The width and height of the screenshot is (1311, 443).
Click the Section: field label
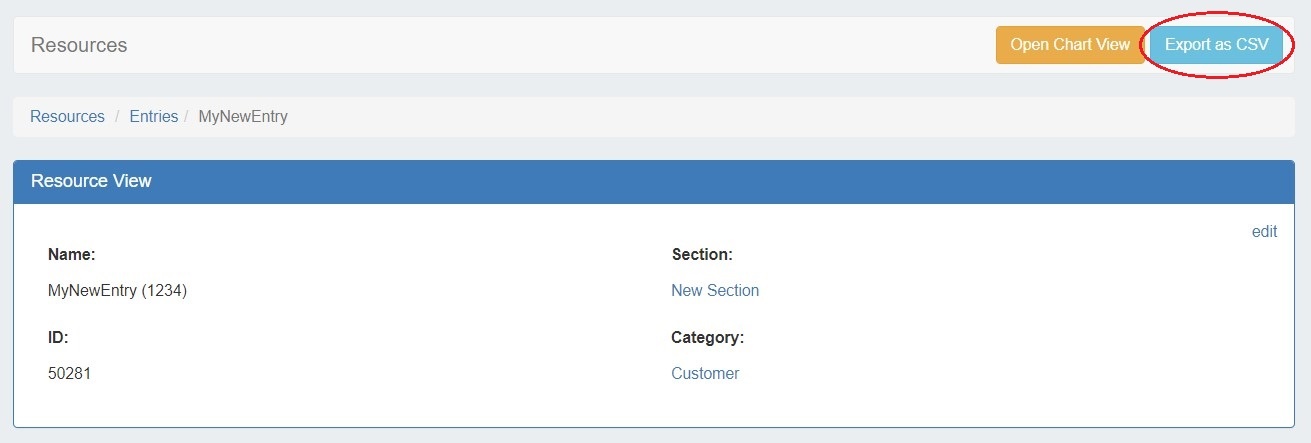pos(702,255)
